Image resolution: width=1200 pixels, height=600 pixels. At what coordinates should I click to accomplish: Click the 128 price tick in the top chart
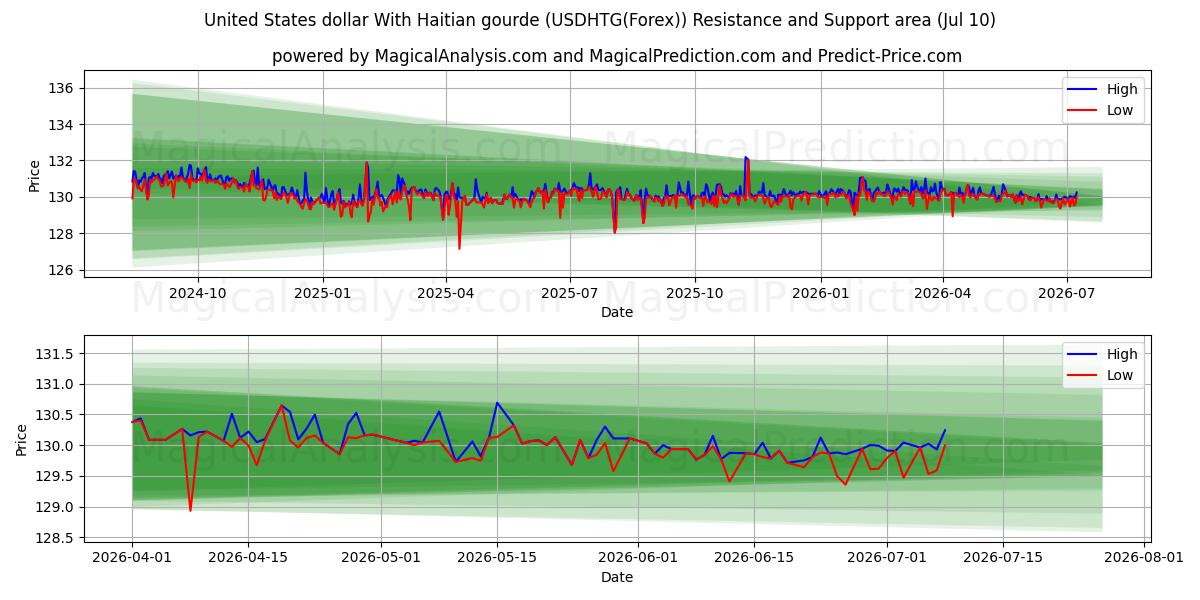tap(62, 234)
